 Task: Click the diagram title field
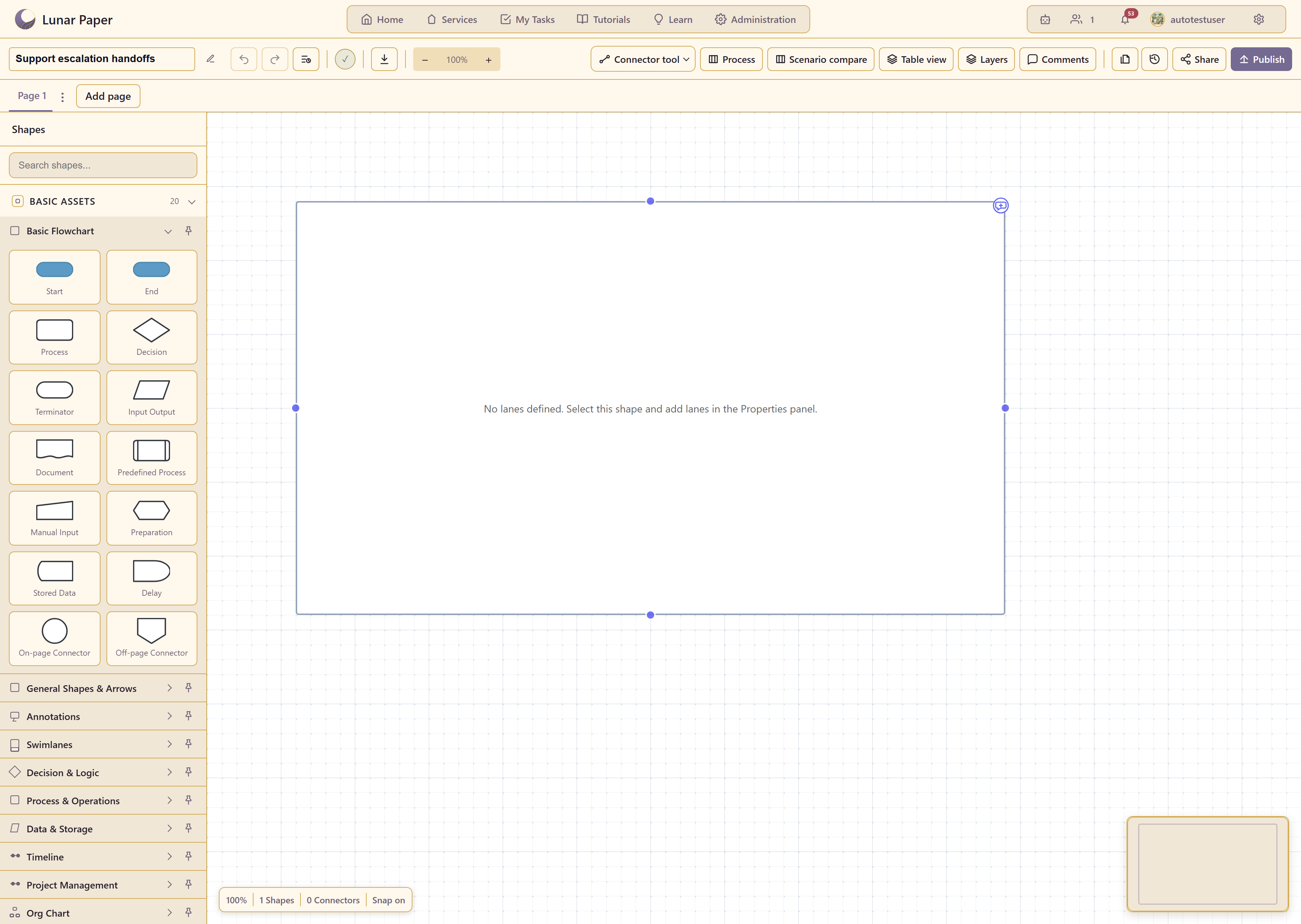point(102,59)
